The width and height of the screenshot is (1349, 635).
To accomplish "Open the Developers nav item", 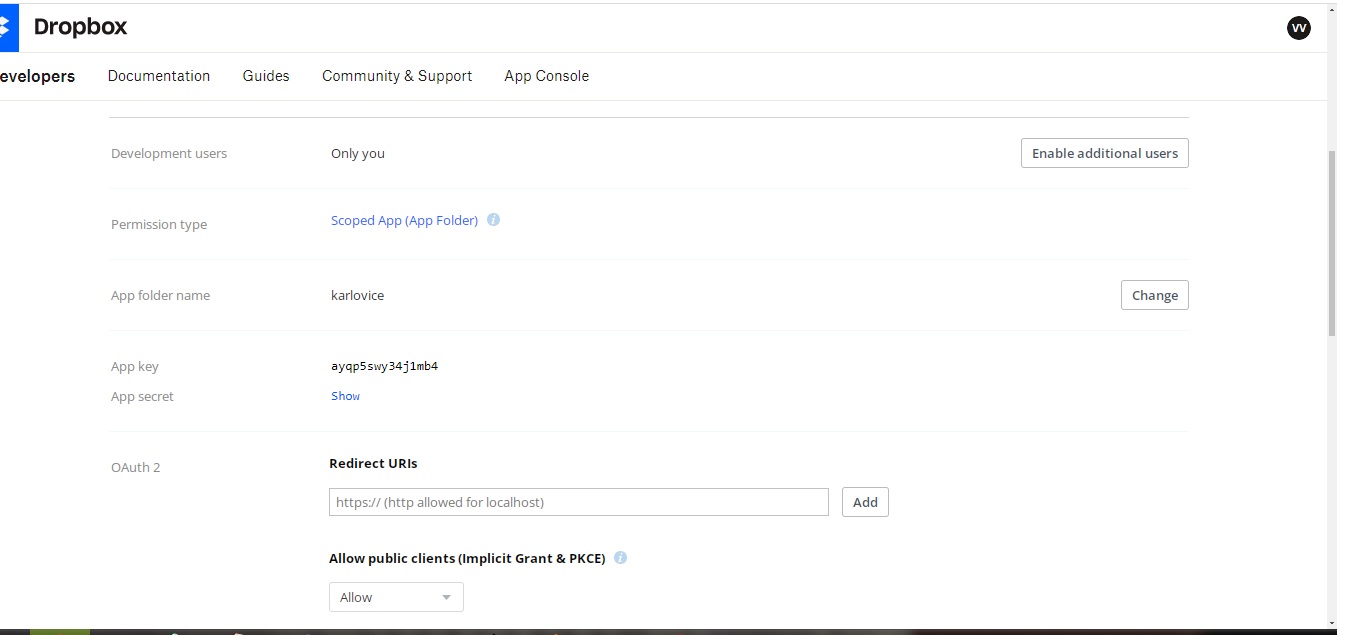I will (x=36, y=76).
